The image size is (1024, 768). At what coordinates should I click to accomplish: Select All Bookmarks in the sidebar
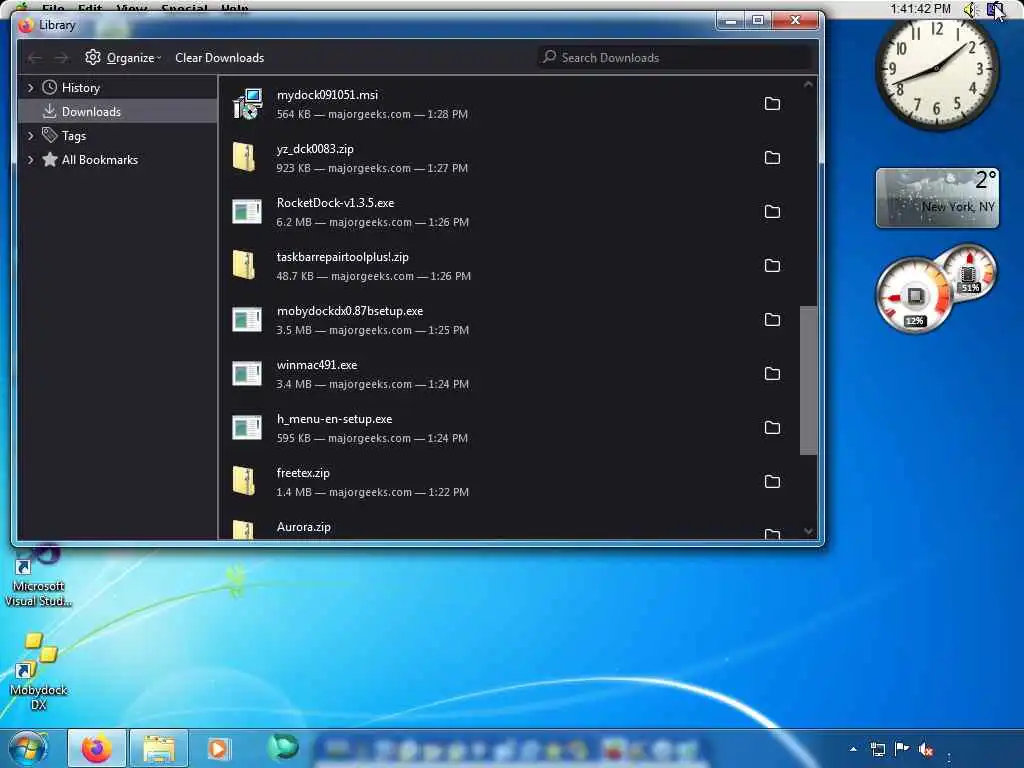tap(100, 160)
